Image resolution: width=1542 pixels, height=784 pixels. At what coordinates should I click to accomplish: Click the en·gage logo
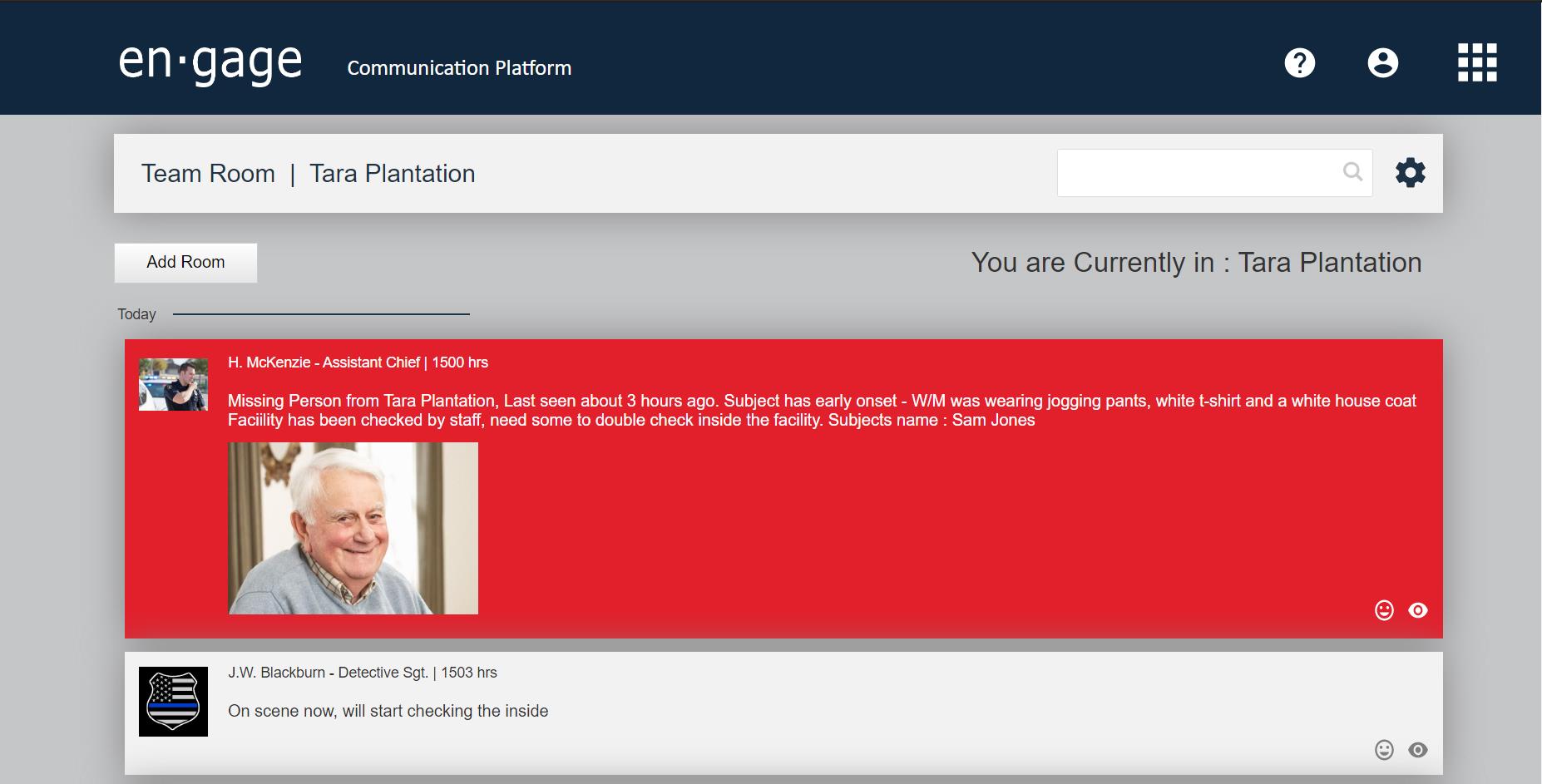click(210, 62)
